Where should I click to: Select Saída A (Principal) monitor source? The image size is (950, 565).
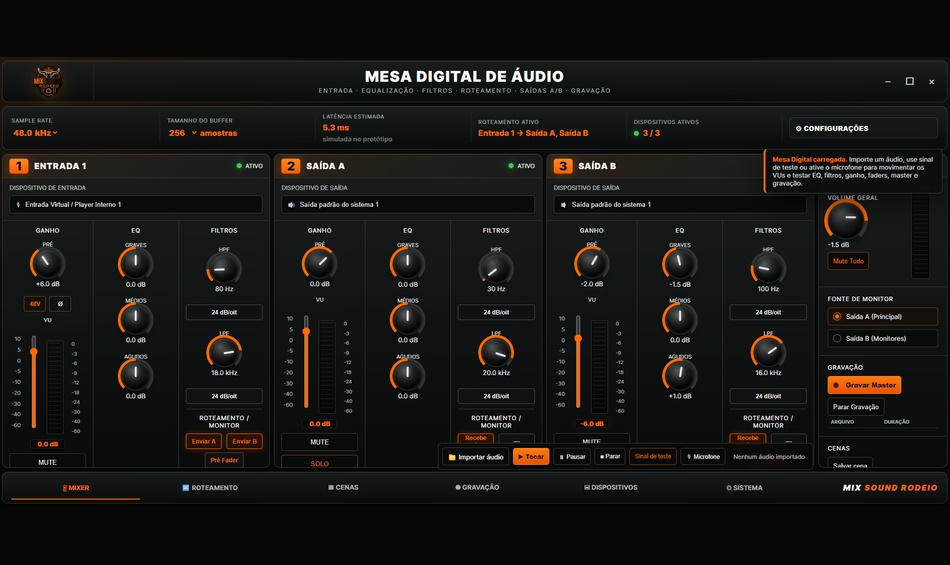pos(882,317)
